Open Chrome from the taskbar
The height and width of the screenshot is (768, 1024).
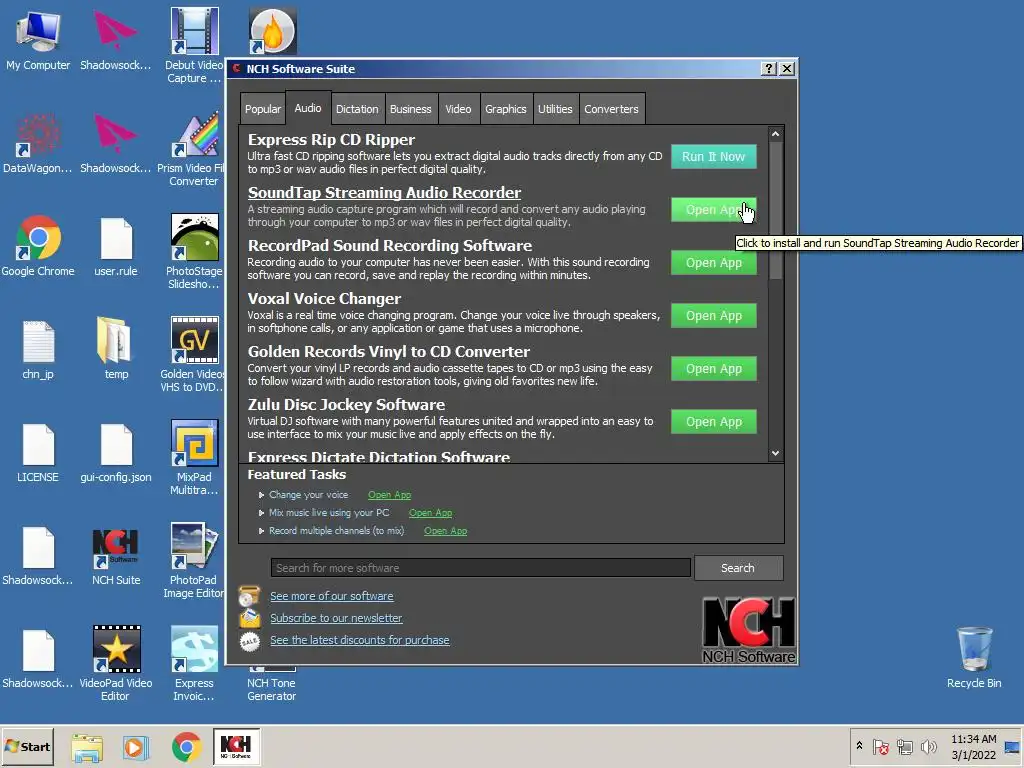coord(187,746)
